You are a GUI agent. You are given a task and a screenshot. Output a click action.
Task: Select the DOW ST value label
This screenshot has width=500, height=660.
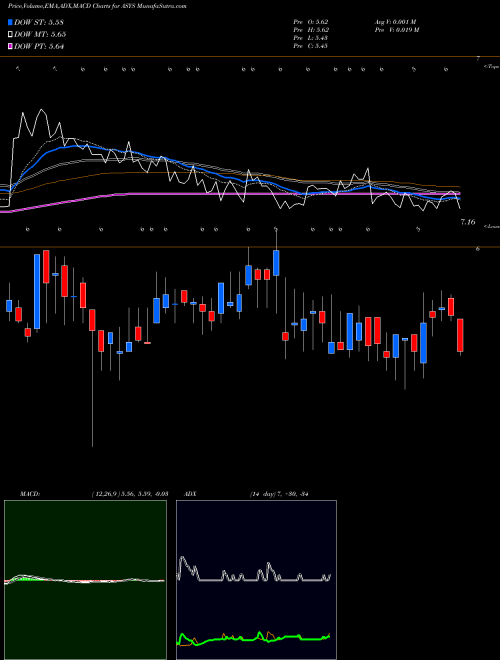pos(39,23)
